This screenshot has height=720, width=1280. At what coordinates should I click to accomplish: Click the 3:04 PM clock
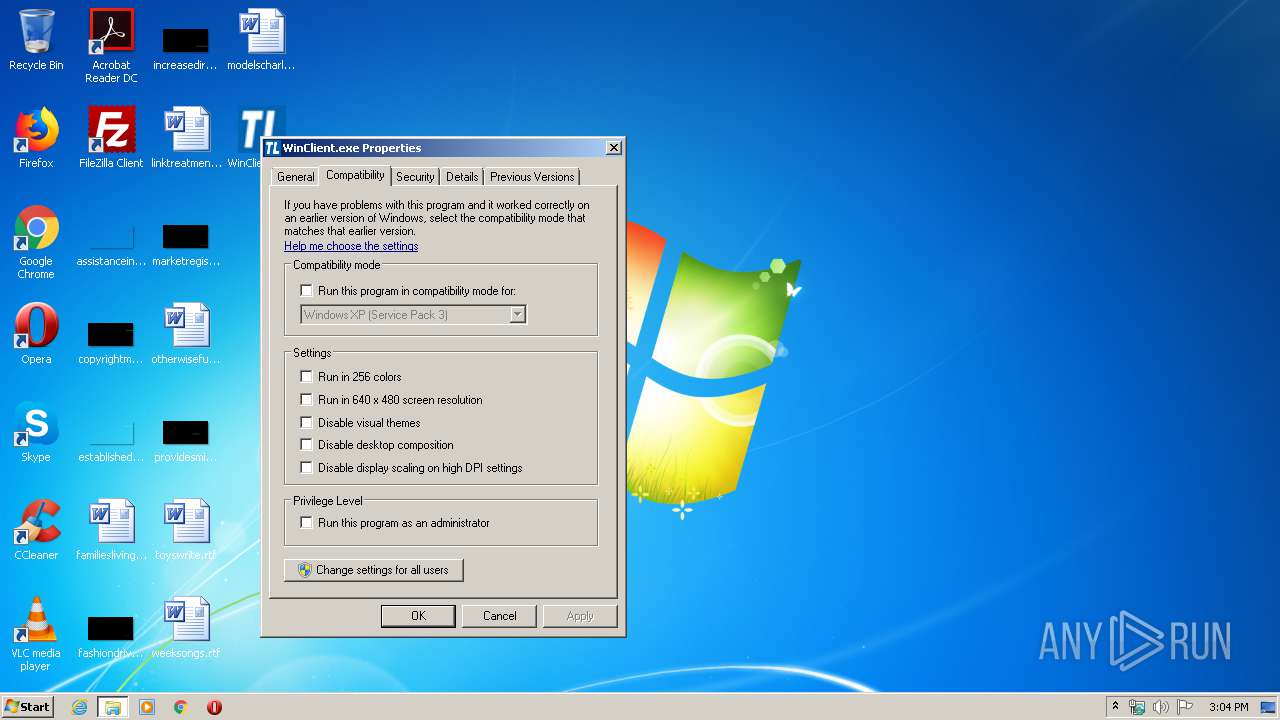click(1228, 707)
